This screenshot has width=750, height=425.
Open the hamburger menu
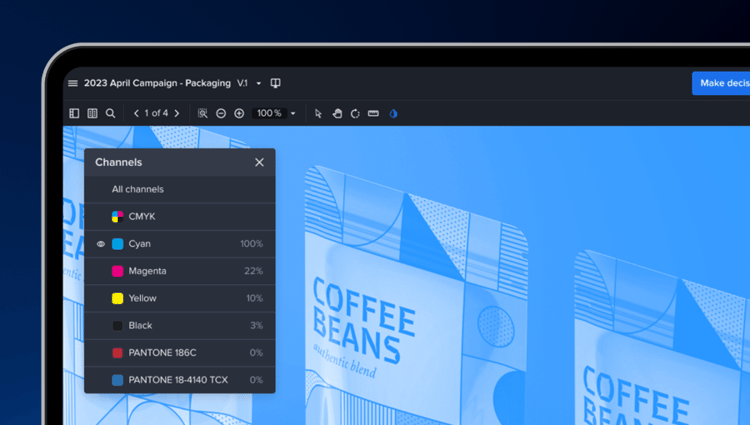[73, 84]
